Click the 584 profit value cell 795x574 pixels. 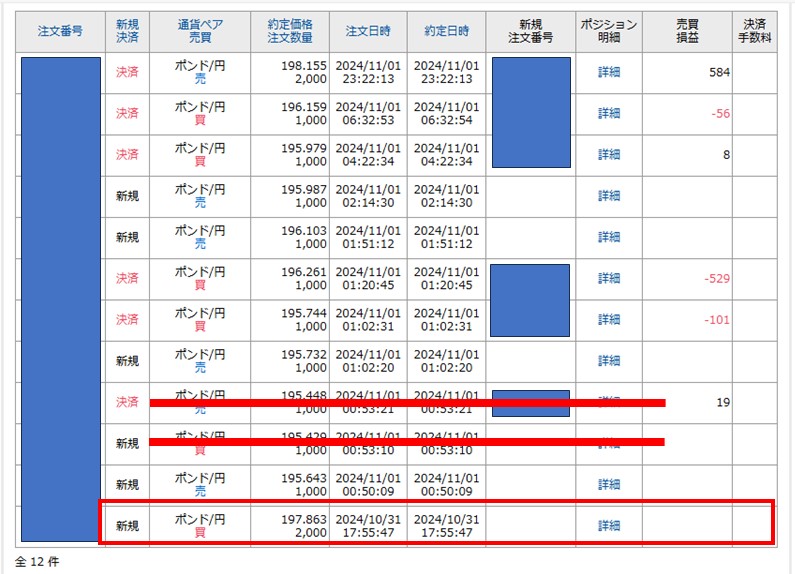716,73
